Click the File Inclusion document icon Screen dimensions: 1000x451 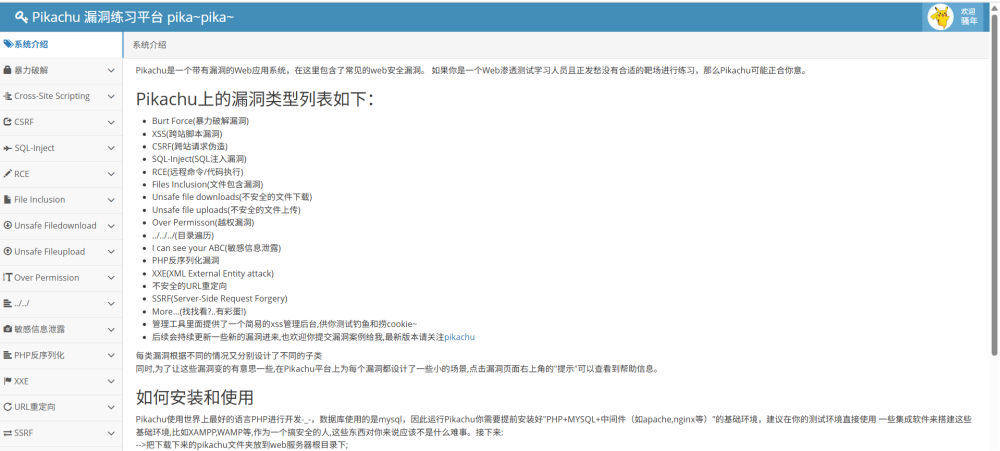8,200
